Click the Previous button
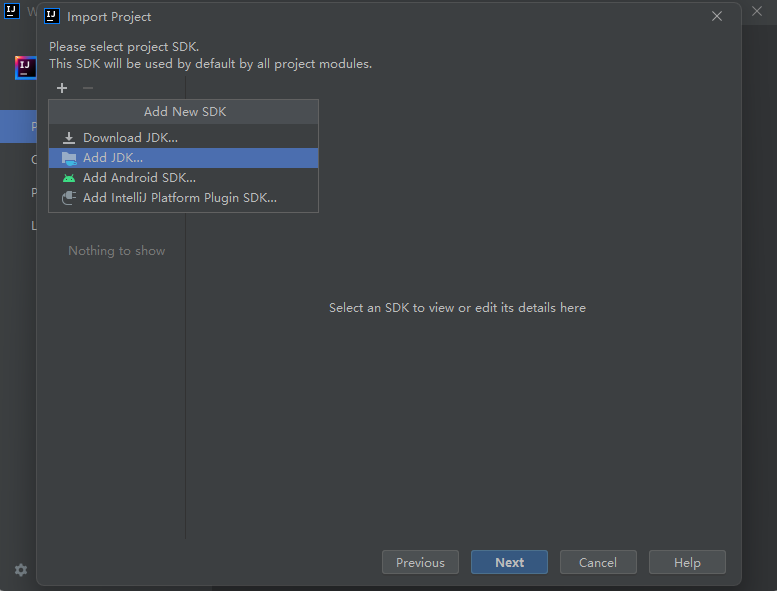The image size is (777, 591). 420,562
